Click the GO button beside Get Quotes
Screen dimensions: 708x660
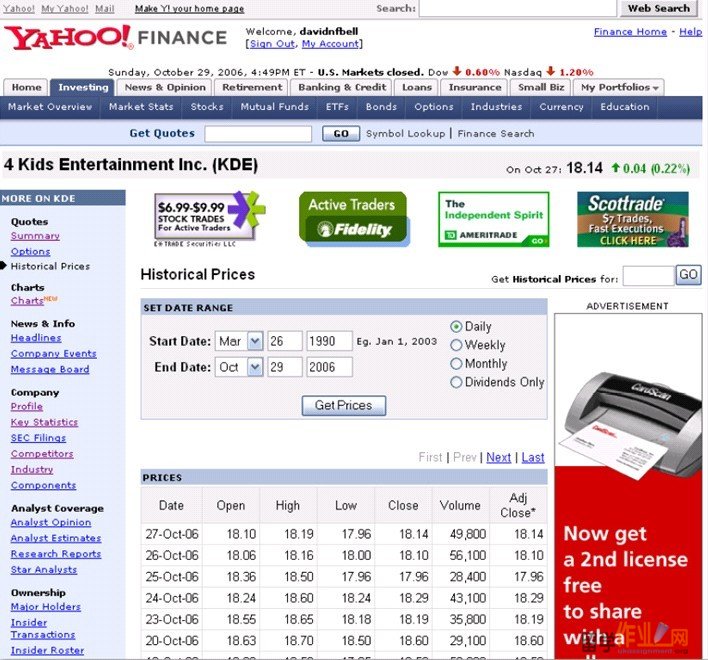point(341,134)
